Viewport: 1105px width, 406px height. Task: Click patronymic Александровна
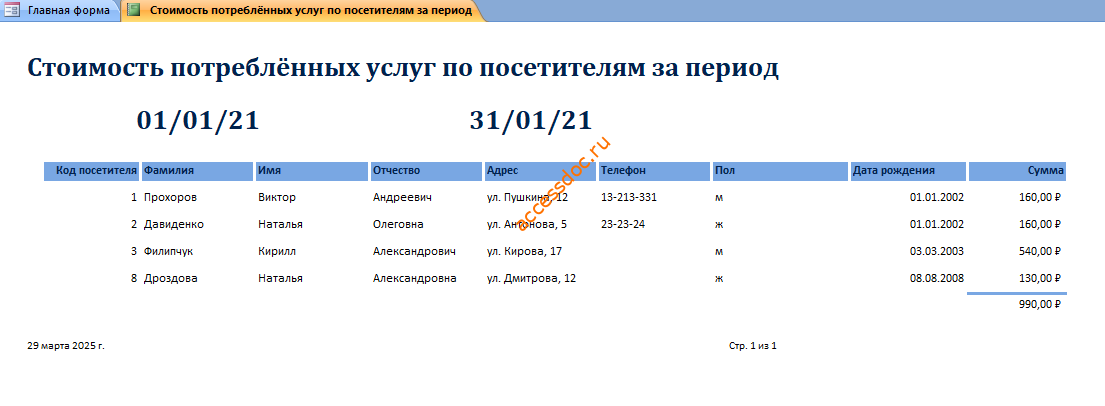tap(414, 278)
